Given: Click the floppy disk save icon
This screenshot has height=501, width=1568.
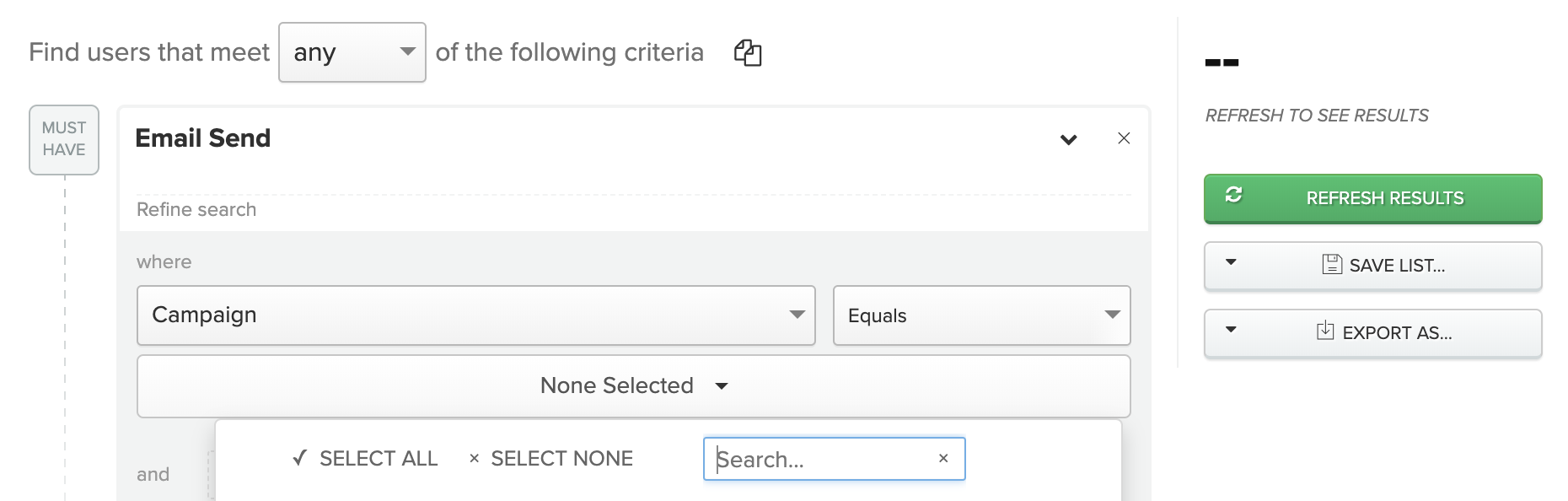Looking at the screenshot, I should point(1332,264).
